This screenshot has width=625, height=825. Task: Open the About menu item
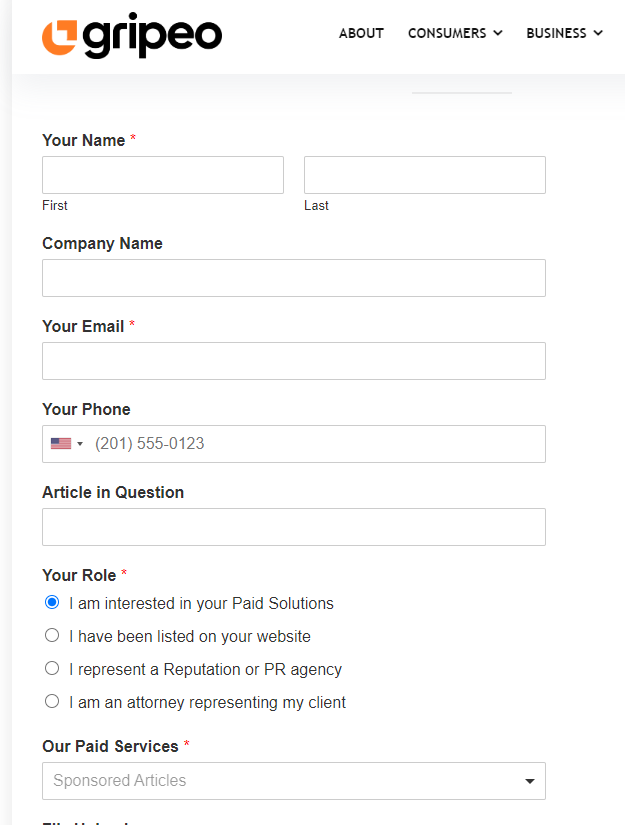(361, 33)
